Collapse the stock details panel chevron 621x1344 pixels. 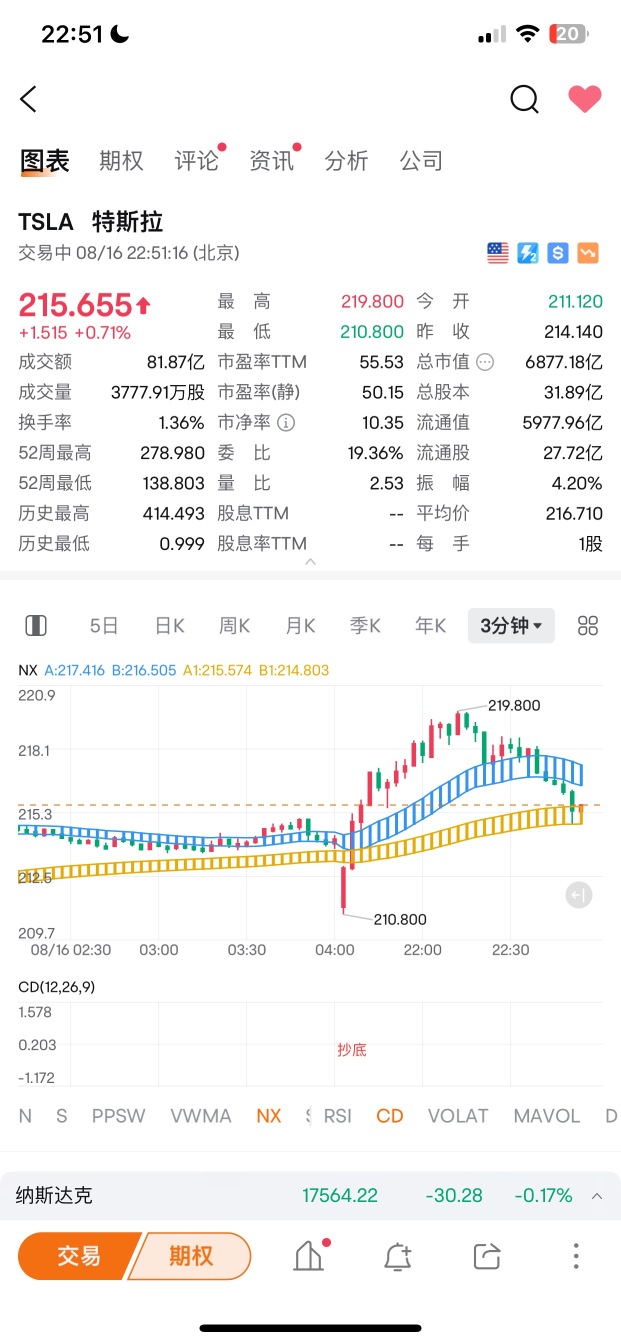310,562
